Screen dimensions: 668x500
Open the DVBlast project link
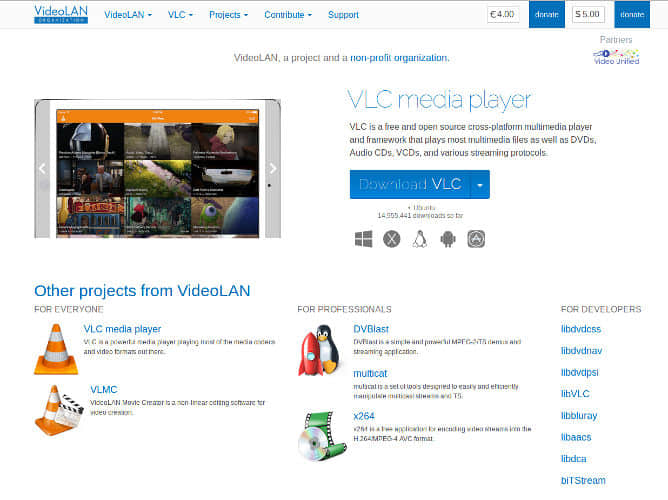point(371,329)
